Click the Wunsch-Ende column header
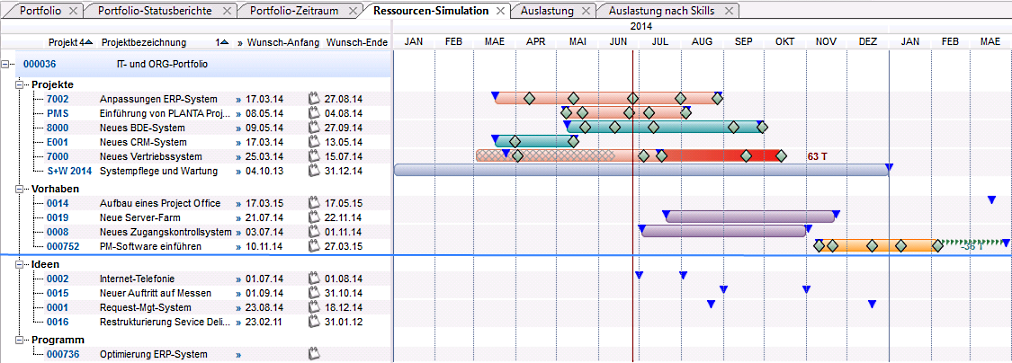The height and width of the screenshot is (363, 1012). point(357,43)
